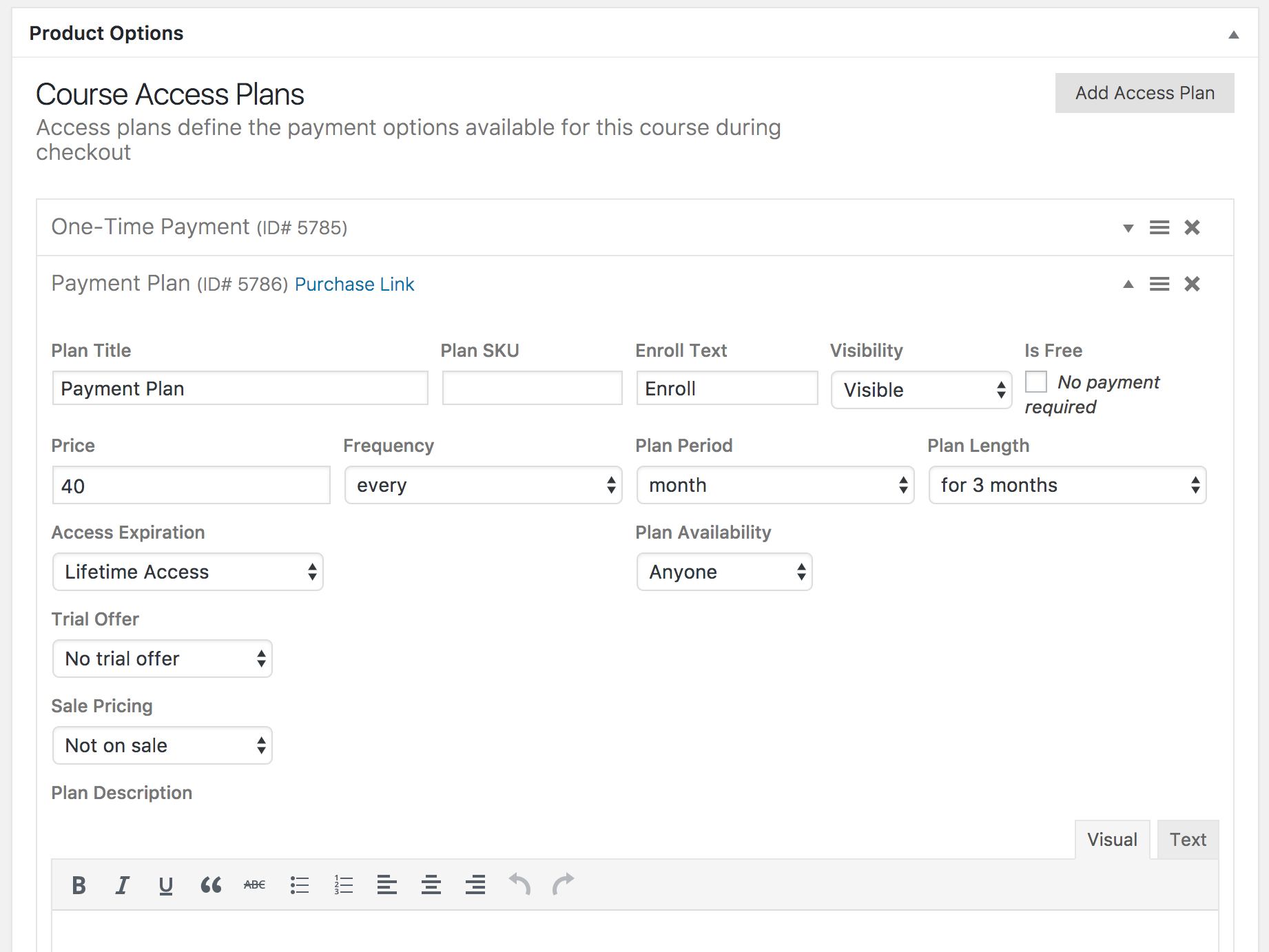
Task: Open the Access Expiration dropdown
Action: 187,572
